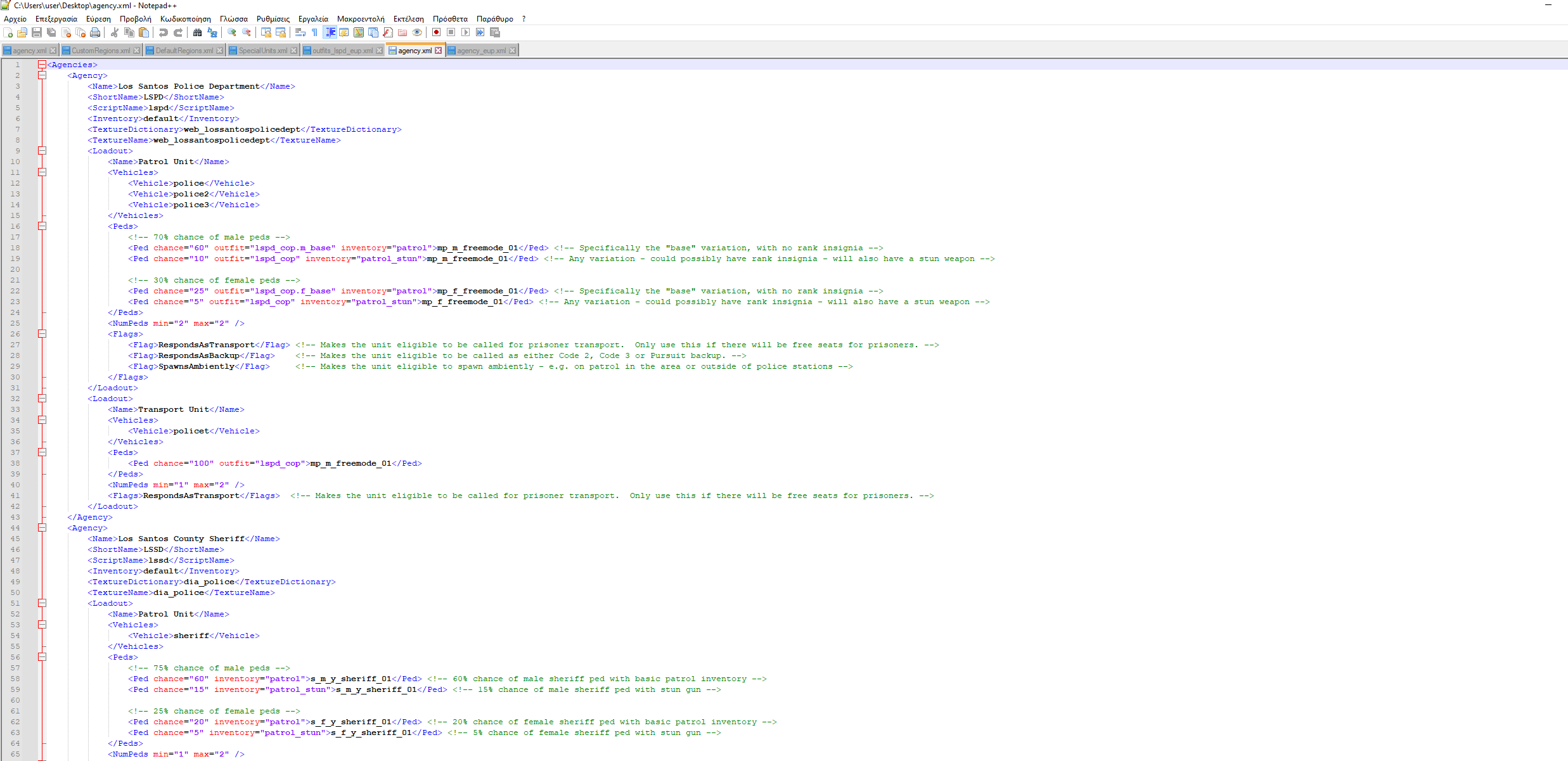Image resolution: width=1568 pixels, height=761 pixels.
Task: Collapse the Flags block on line 26
Action: [42, 334]
